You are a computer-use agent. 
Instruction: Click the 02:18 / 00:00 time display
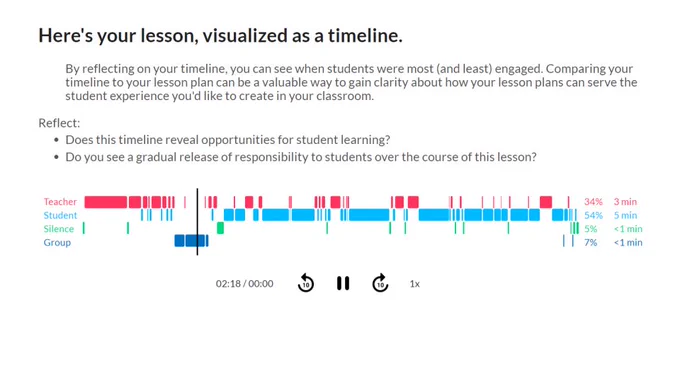pyautogui.click(x=245, y=284)
